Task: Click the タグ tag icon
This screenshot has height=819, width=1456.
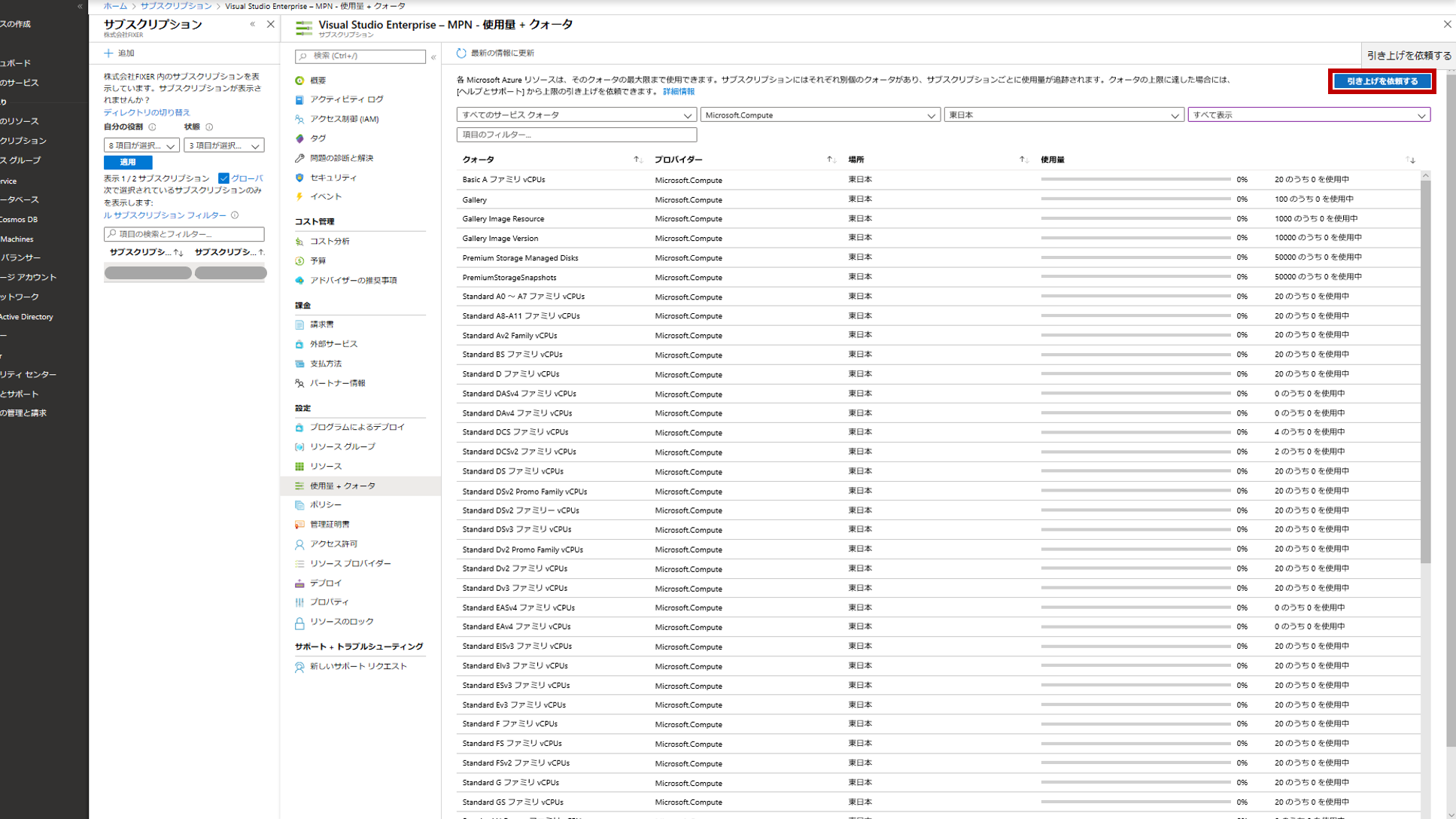Action: tap(299, 139)
